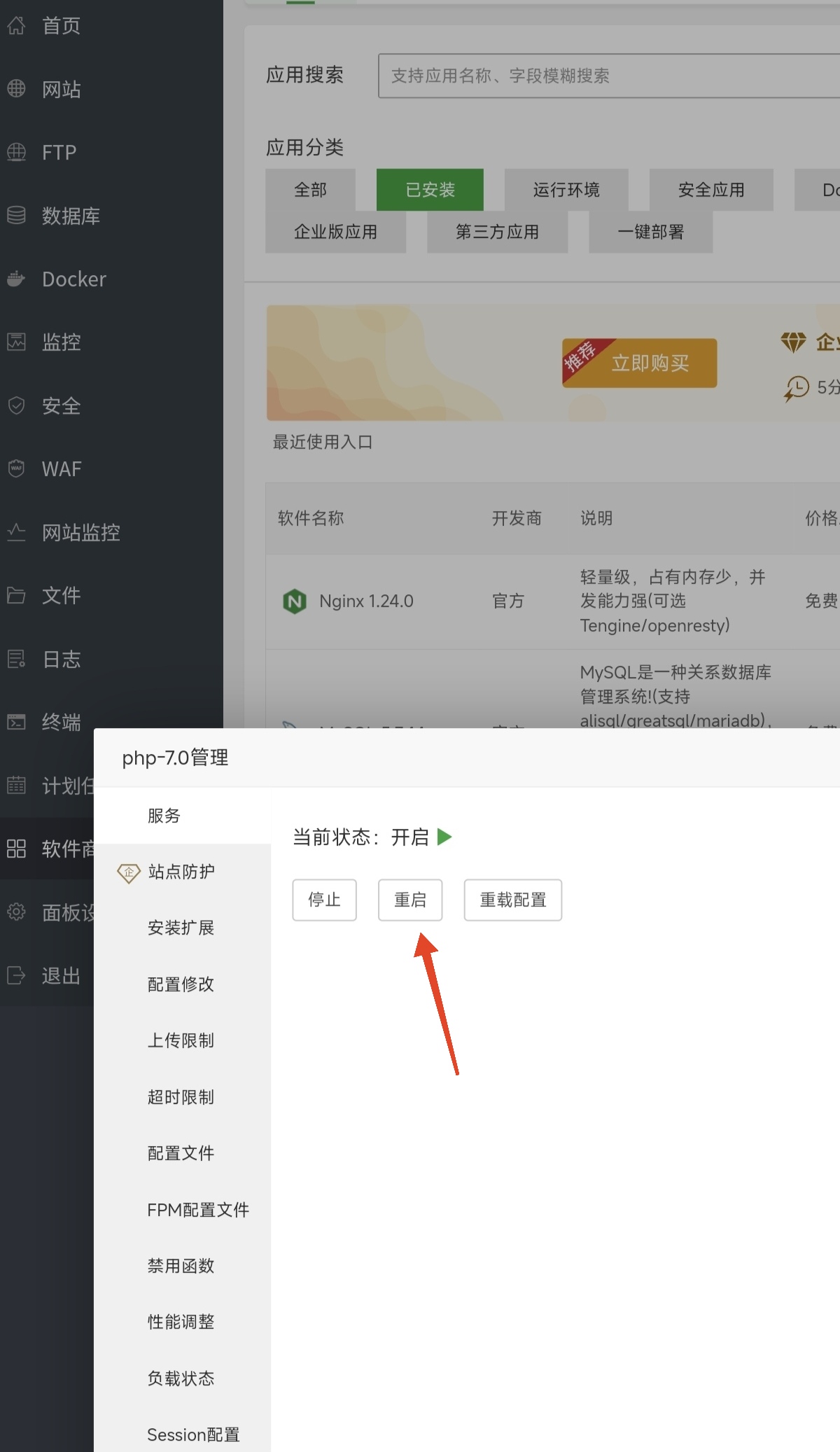Image resolution: width=840 pixels, height=1452 pixels.
Task: Click the log icon beside 日志
Action: click(x=16, y=659)
